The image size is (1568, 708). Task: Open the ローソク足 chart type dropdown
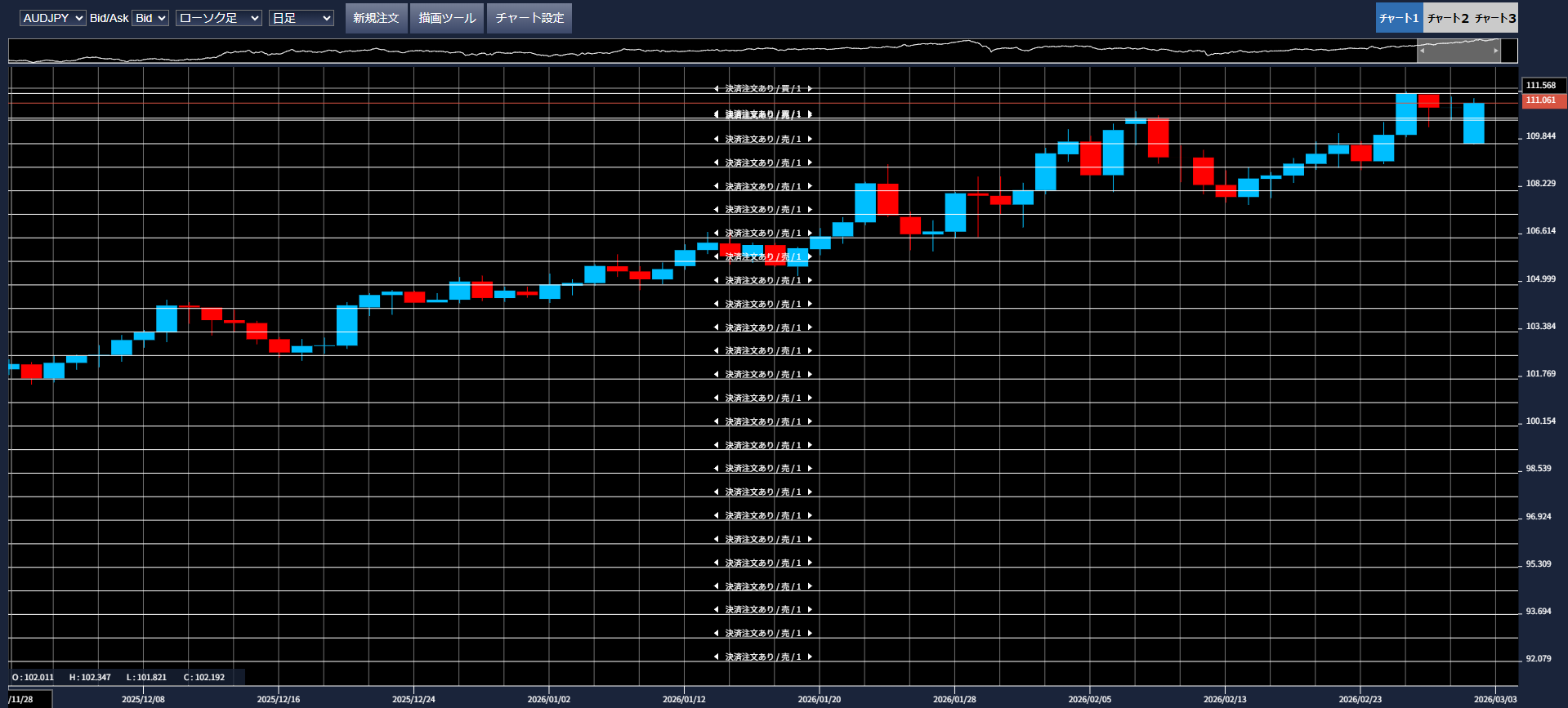click(218, 18)
